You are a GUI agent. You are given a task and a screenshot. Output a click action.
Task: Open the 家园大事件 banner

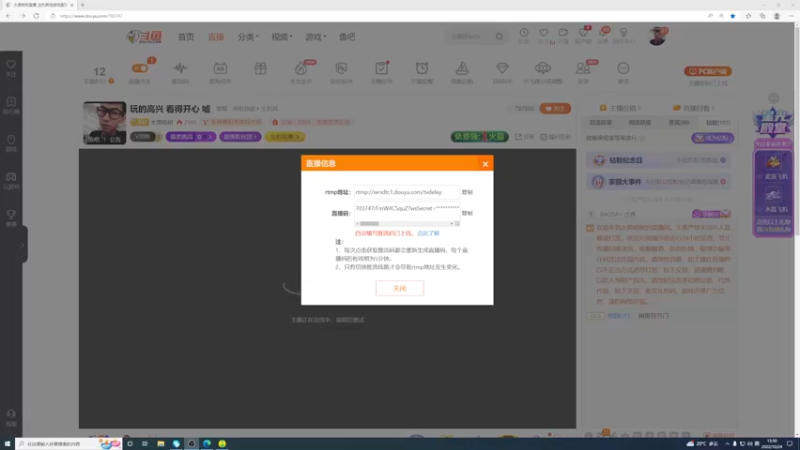(x=658, y=182)
